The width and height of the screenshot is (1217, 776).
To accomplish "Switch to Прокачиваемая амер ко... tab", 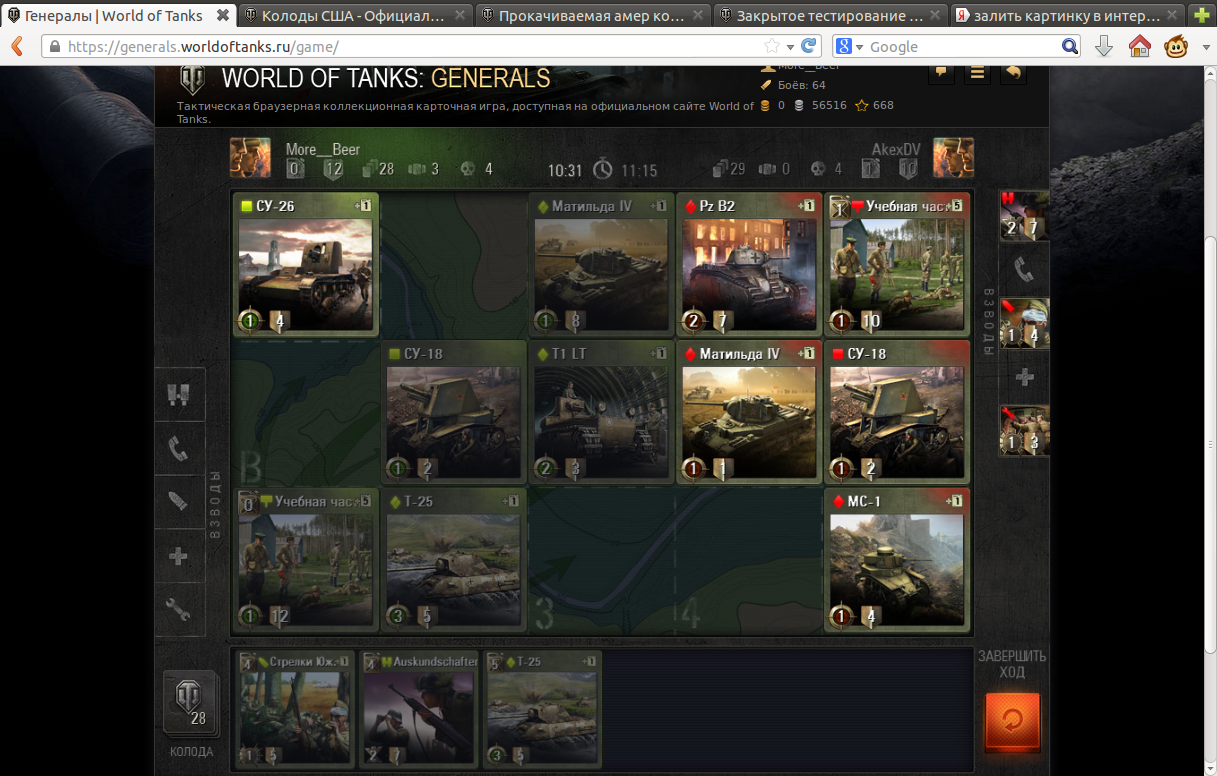I will coord(592,16).
